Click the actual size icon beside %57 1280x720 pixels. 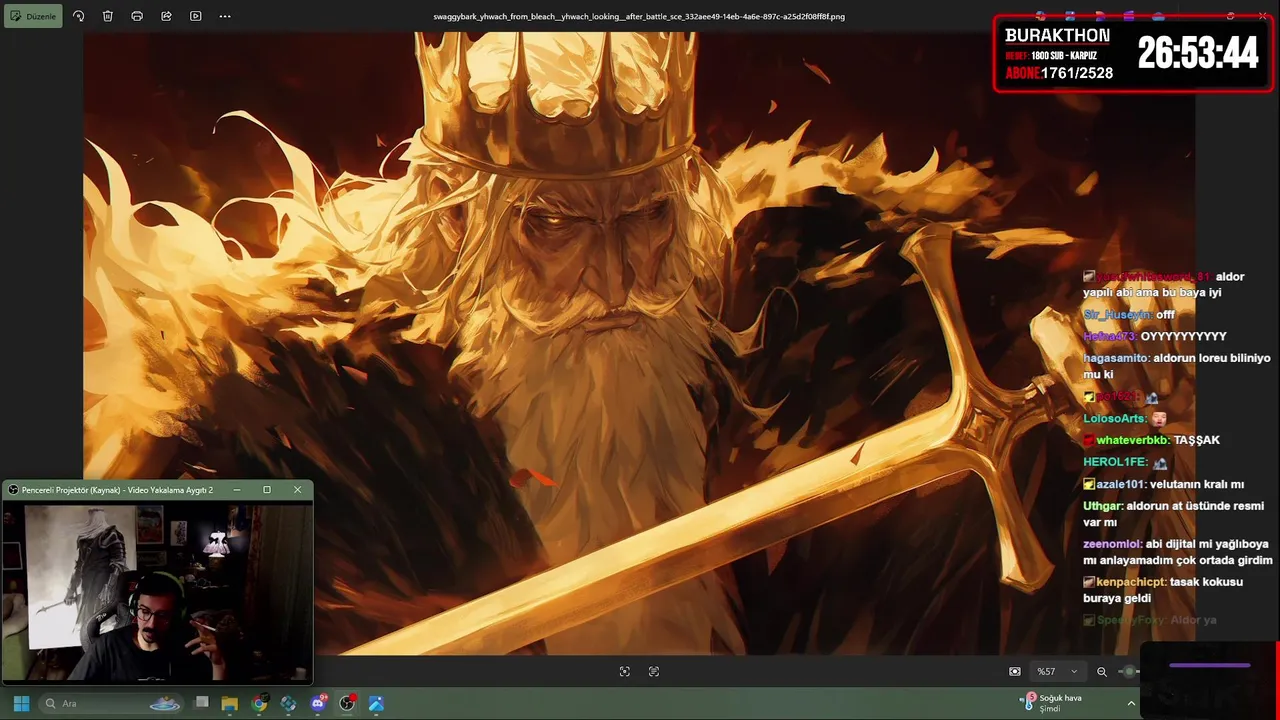point(1015,672)
